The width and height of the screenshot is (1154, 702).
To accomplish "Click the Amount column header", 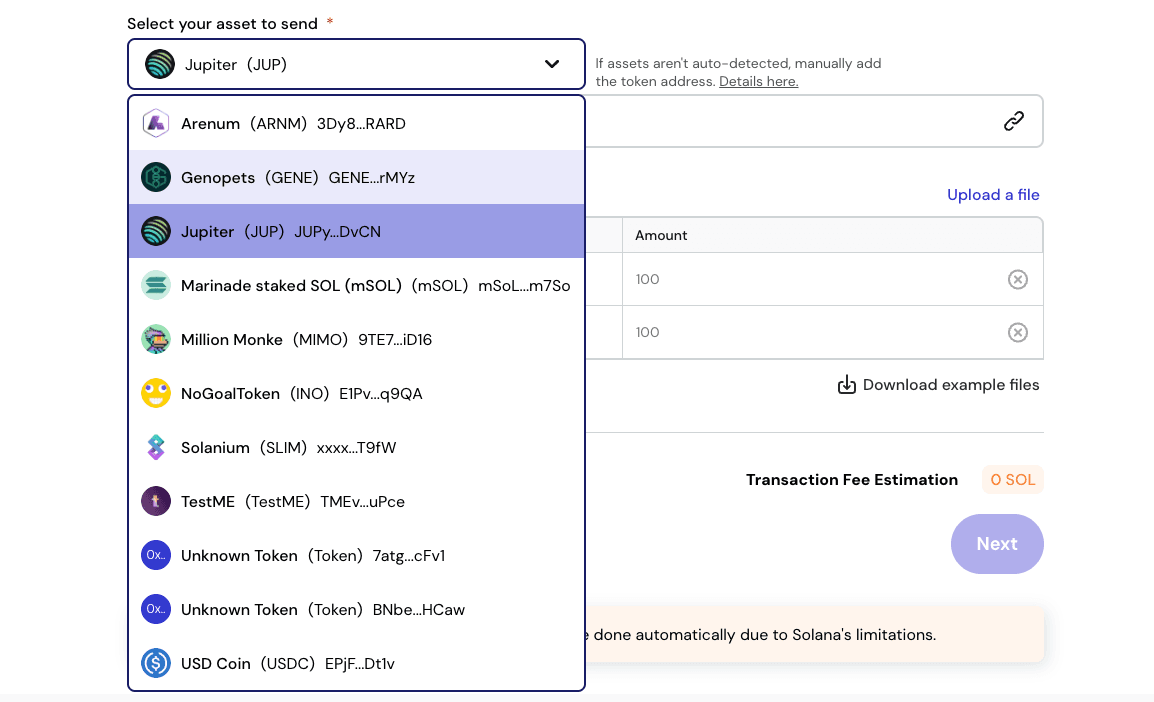I will pyautogui.click(x=832, y=235).
